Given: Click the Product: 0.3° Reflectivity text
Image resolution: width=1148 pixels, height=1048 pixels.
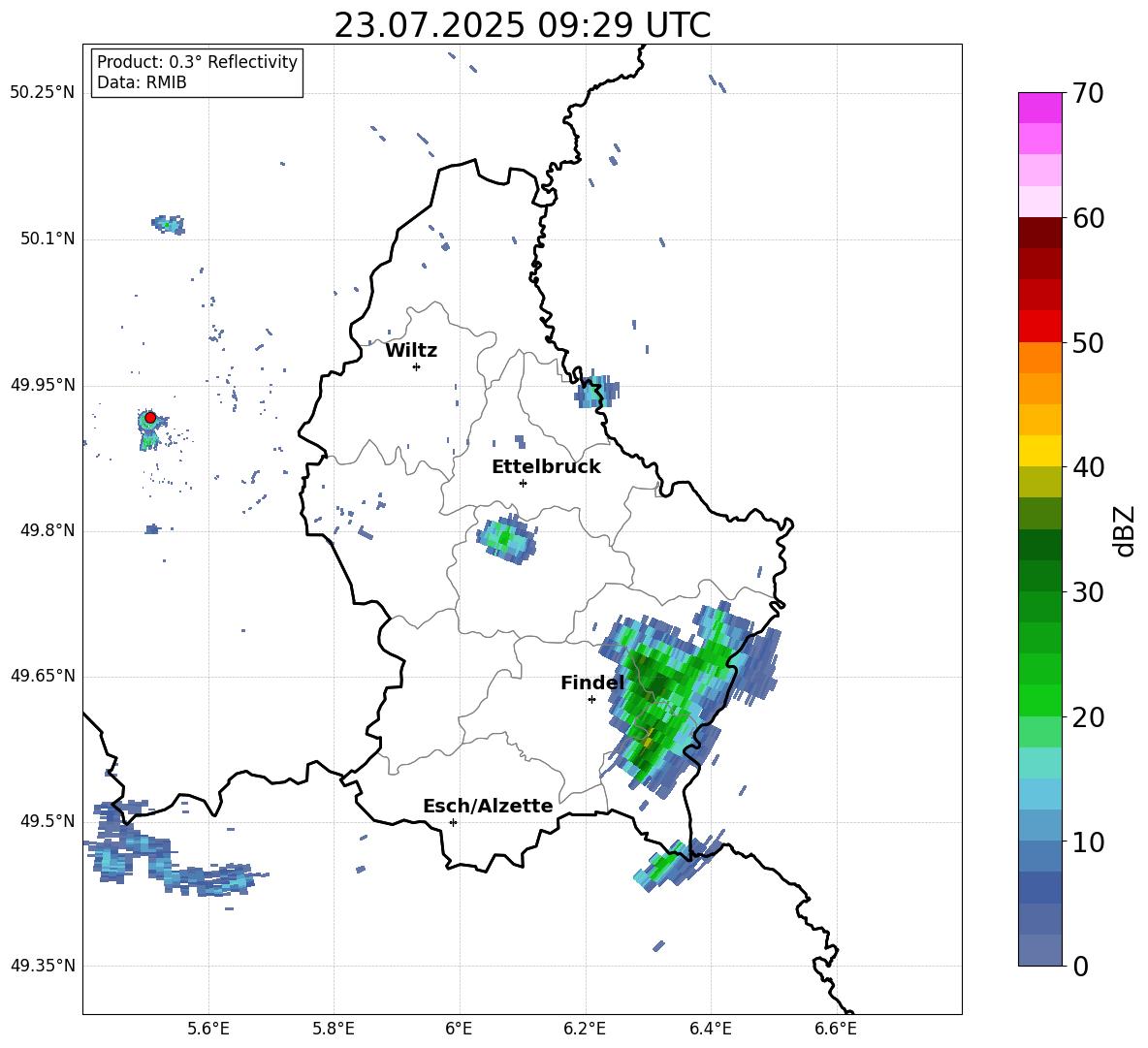Looking at the screenshot, I should pyautogui.click(x=197, y=62).
